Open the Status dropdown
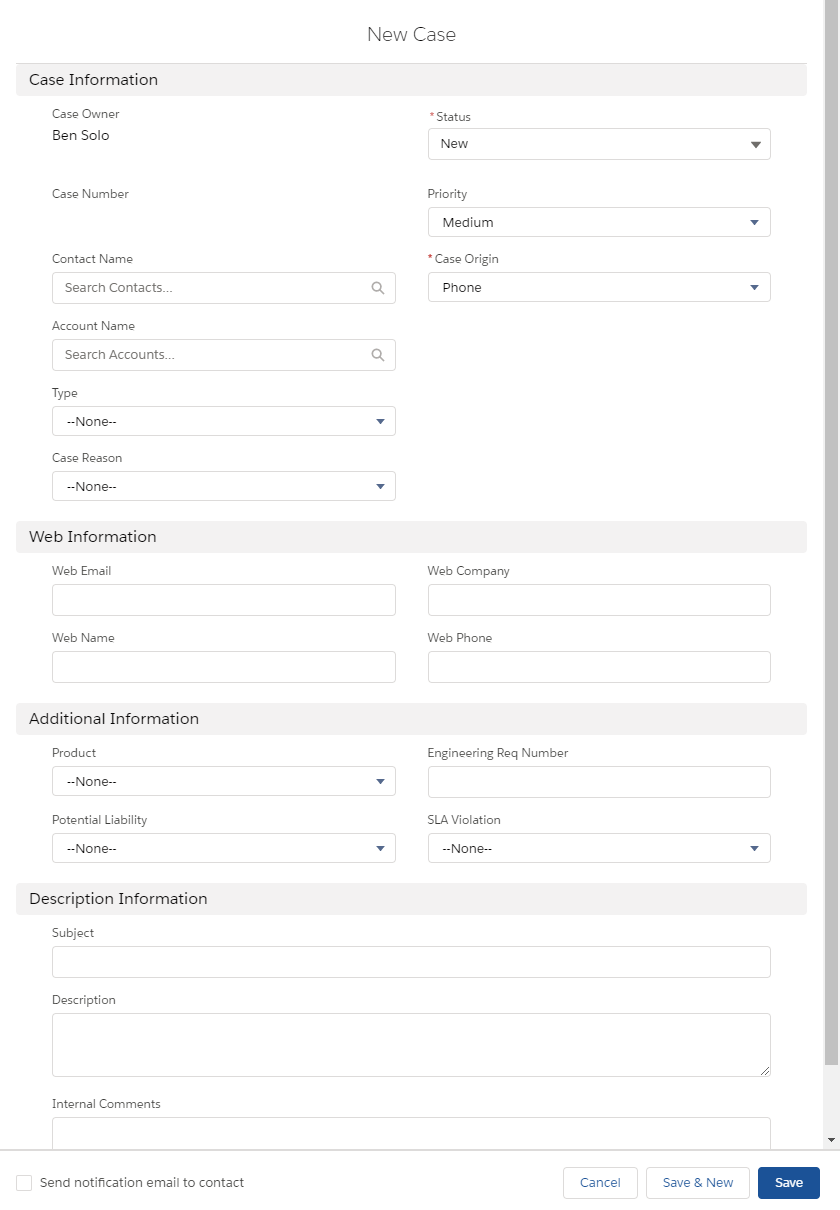This screenshot has height=1210, width=840. (599, 144)
